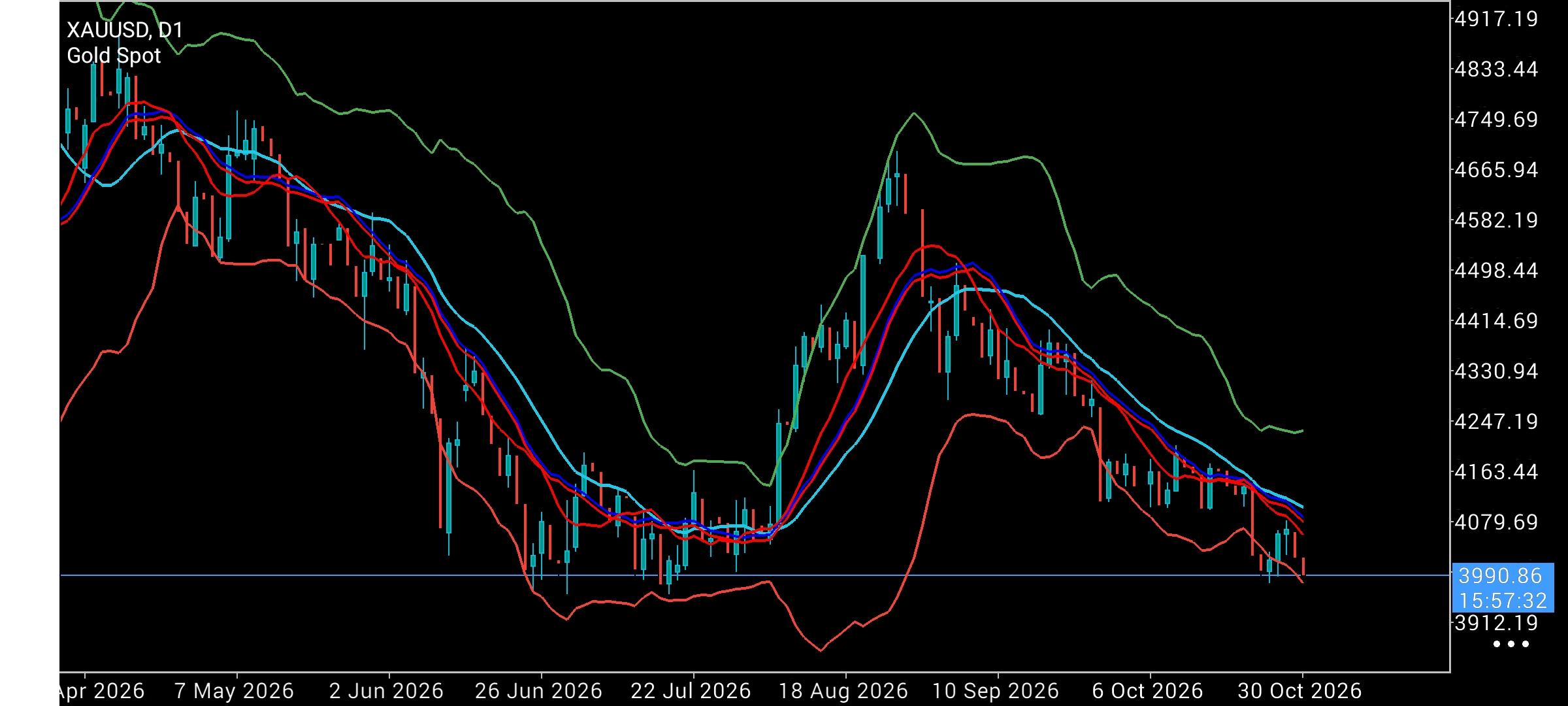1568x706 pixels.
Task: Click the 2 Jun 2026 date label
Action: click(386, 692)
